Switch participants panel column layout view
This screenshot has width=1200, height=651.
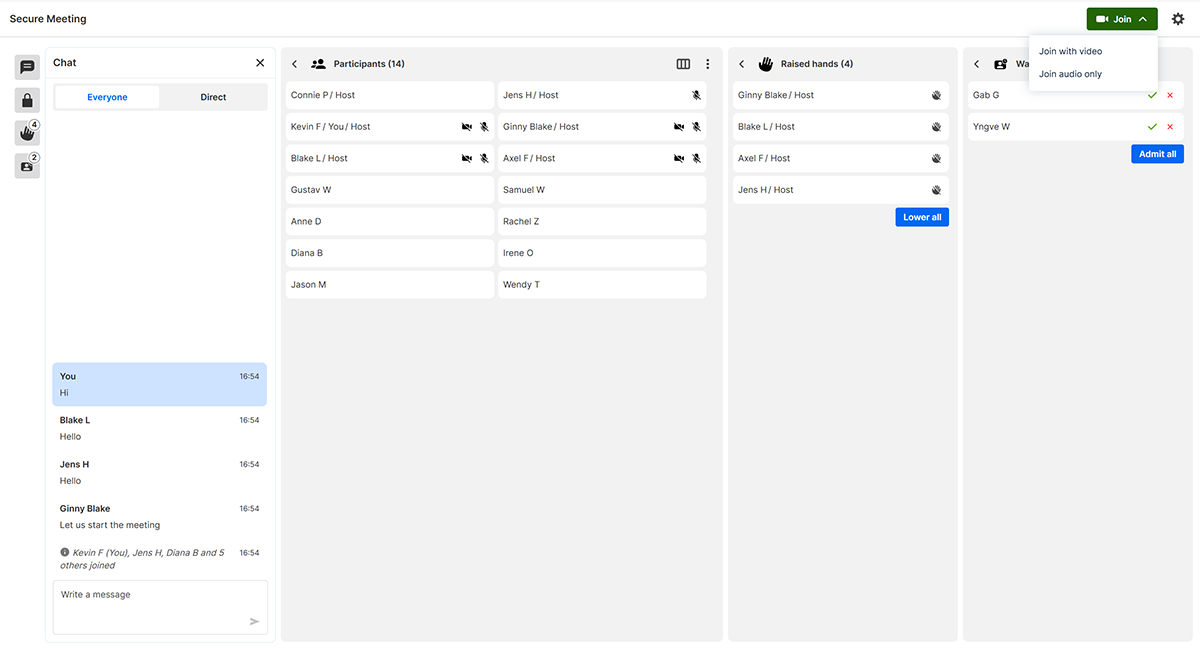pyautogui.click(x=683, y=64)
